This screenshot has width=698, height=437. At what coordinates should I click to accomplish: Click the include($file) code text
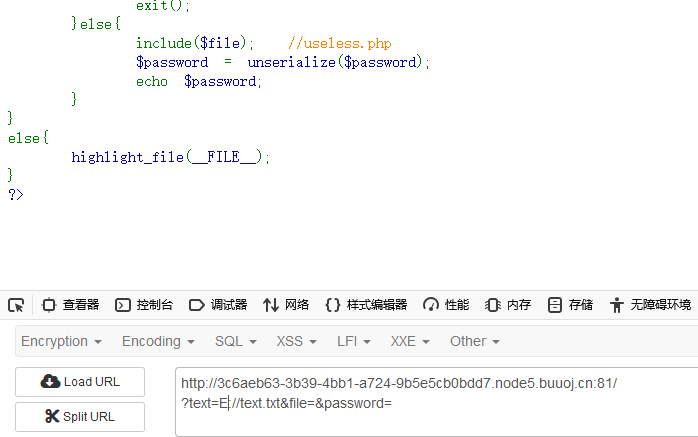191,43
